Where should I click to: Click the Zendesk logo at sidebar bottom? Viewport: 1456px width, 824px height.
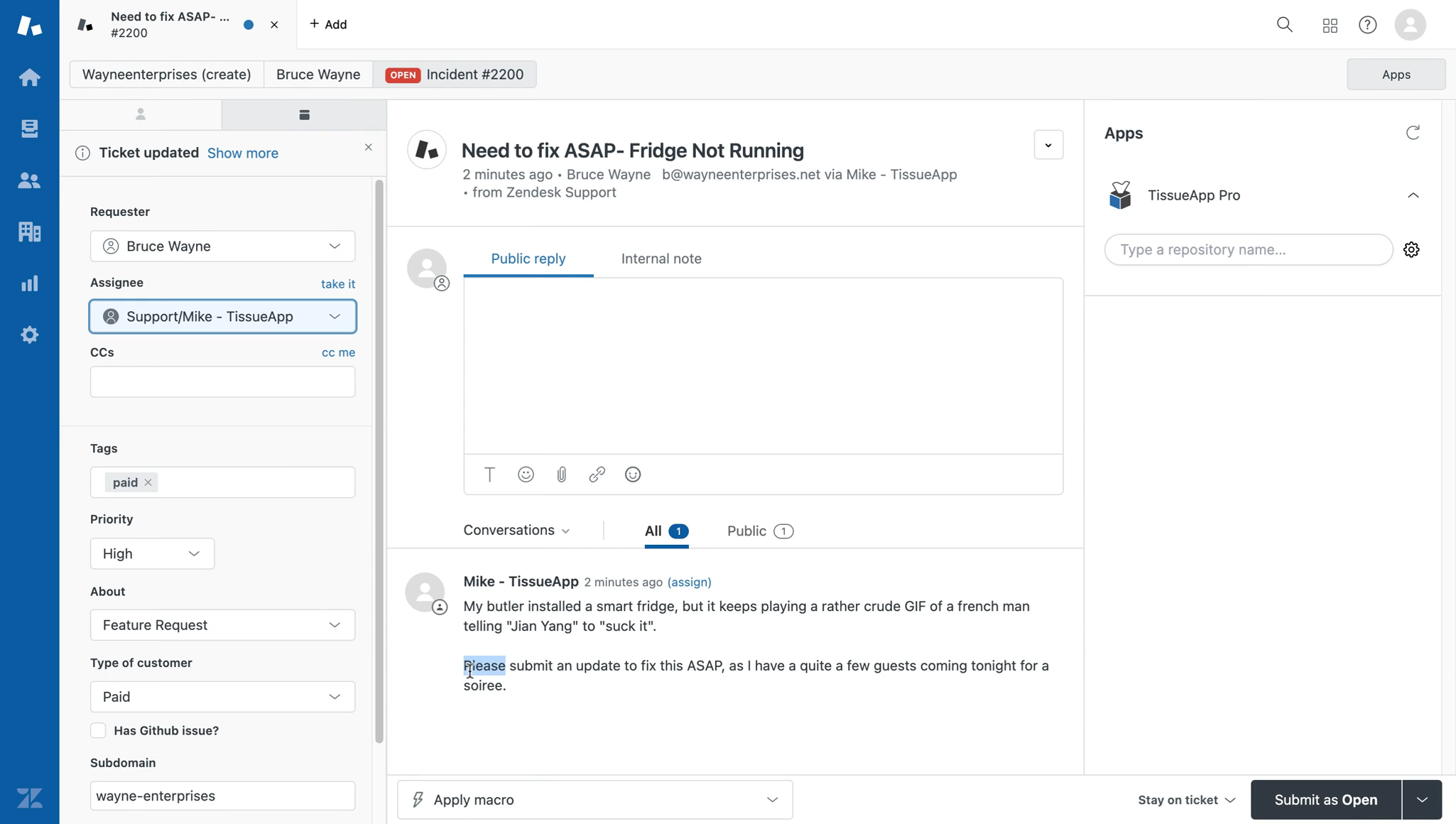tap(29, 798)
